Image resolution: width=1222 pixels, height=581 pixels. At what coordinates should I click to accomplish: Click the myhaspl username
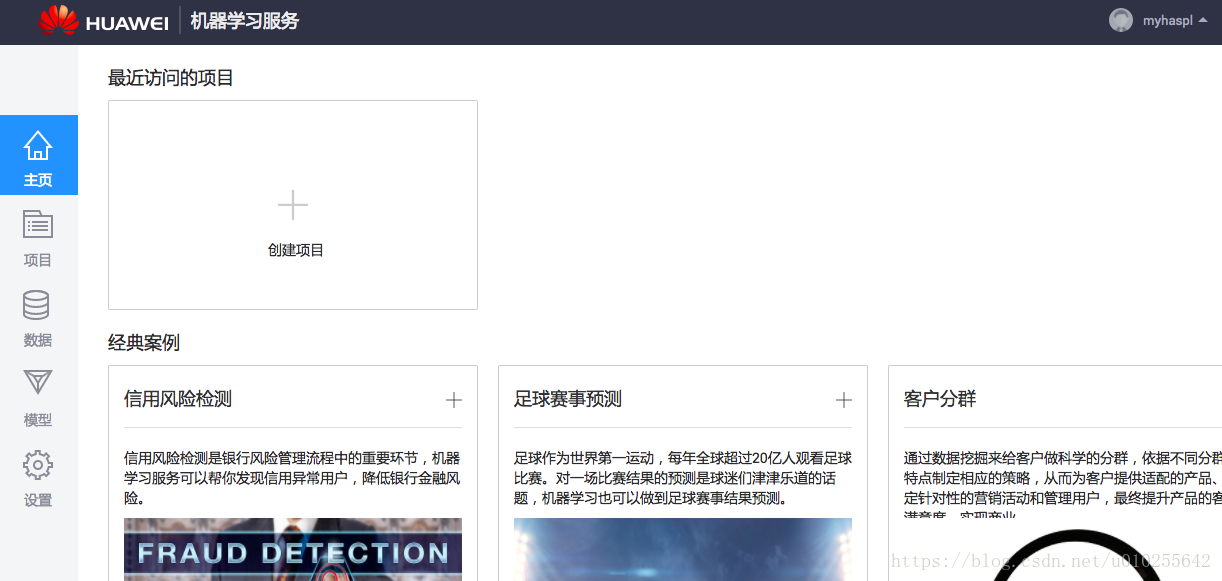click(x=1168, y=21)
